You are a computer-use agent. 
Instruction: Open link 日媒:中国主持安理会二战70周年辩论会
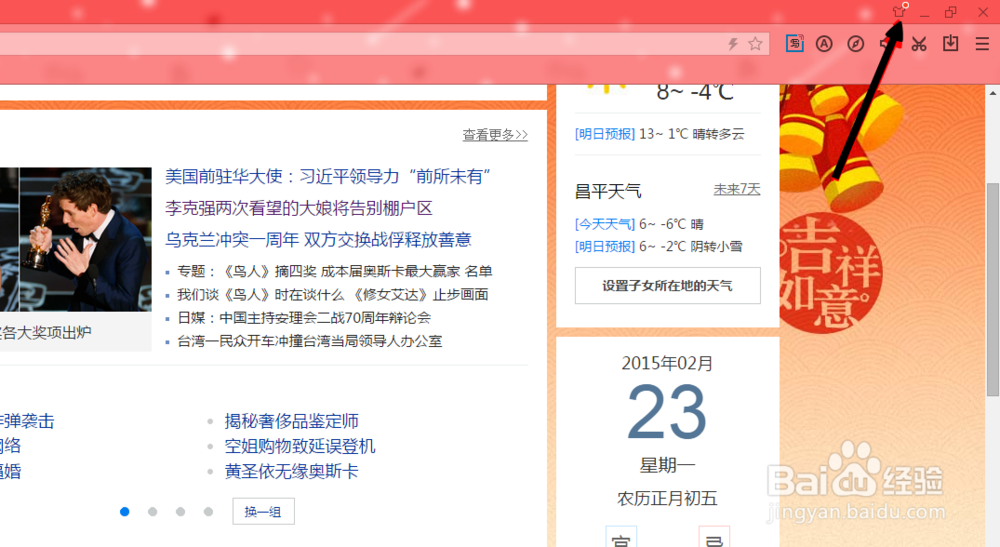coord(304,317)
